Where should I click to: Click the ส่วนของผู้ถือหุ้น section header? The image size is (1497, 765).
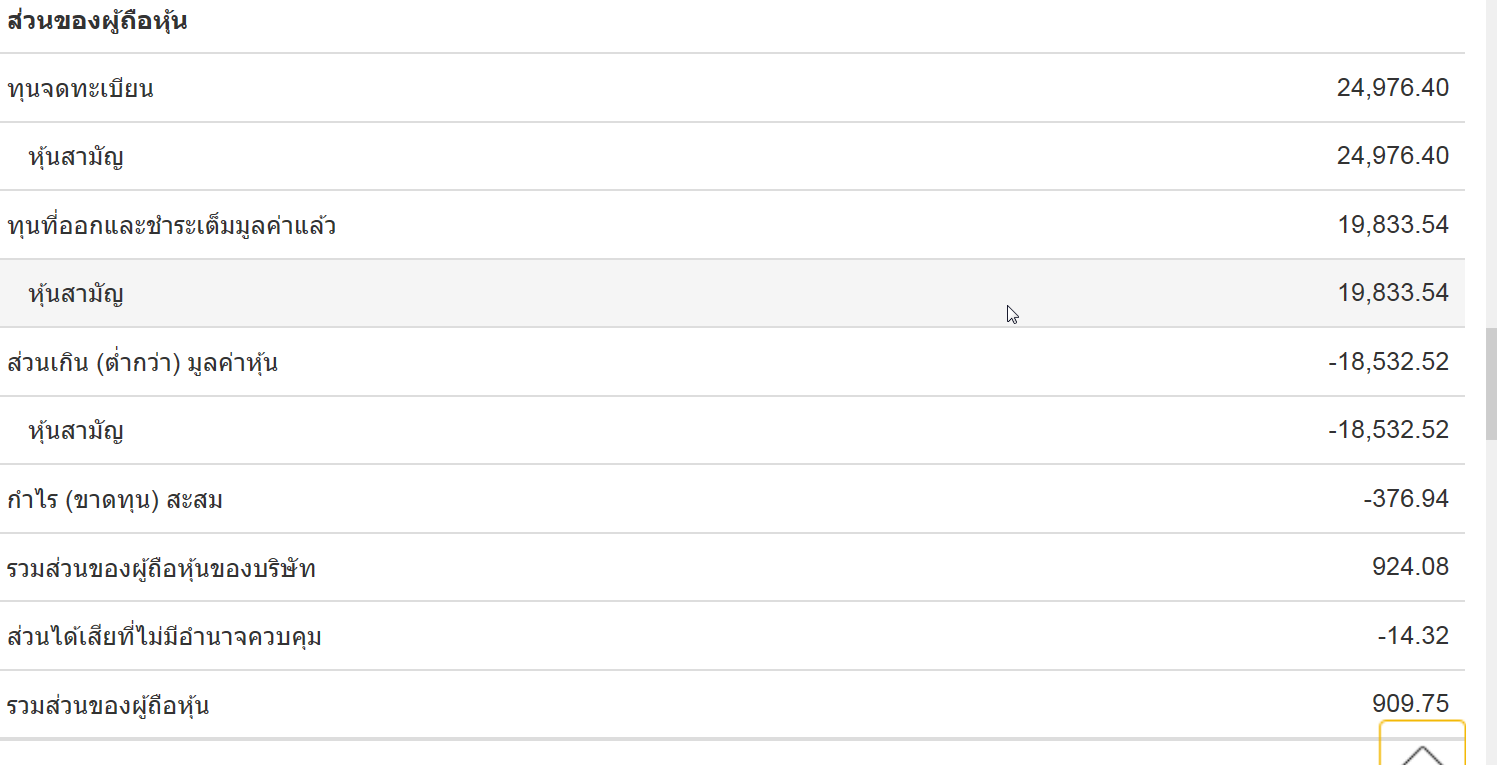coord(97,21)
